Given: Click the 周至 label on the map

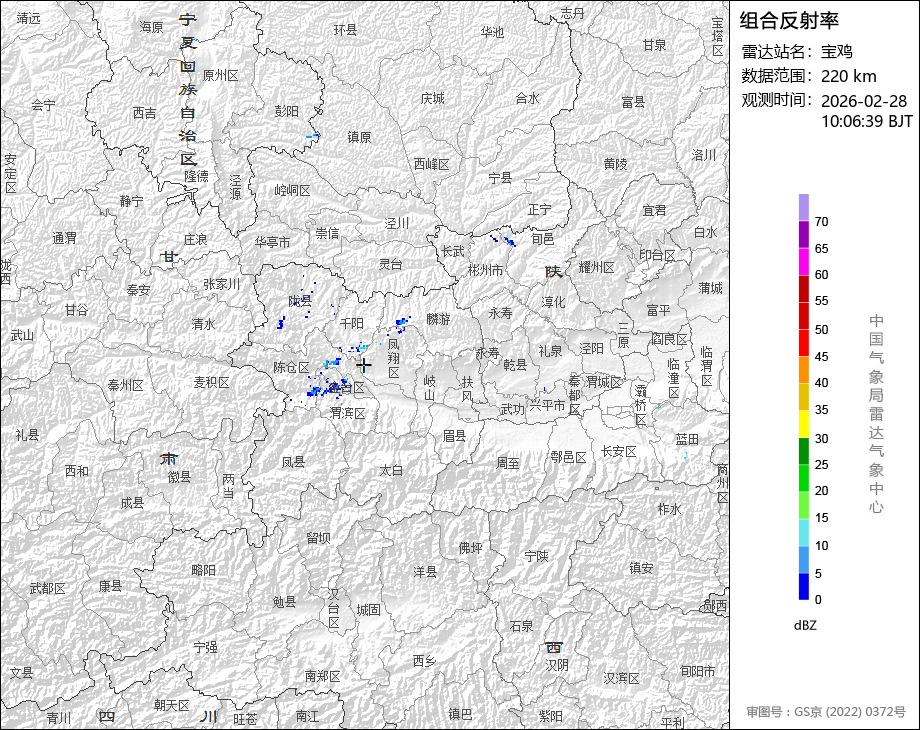Looking at the screenshot, I should [508, 463].
